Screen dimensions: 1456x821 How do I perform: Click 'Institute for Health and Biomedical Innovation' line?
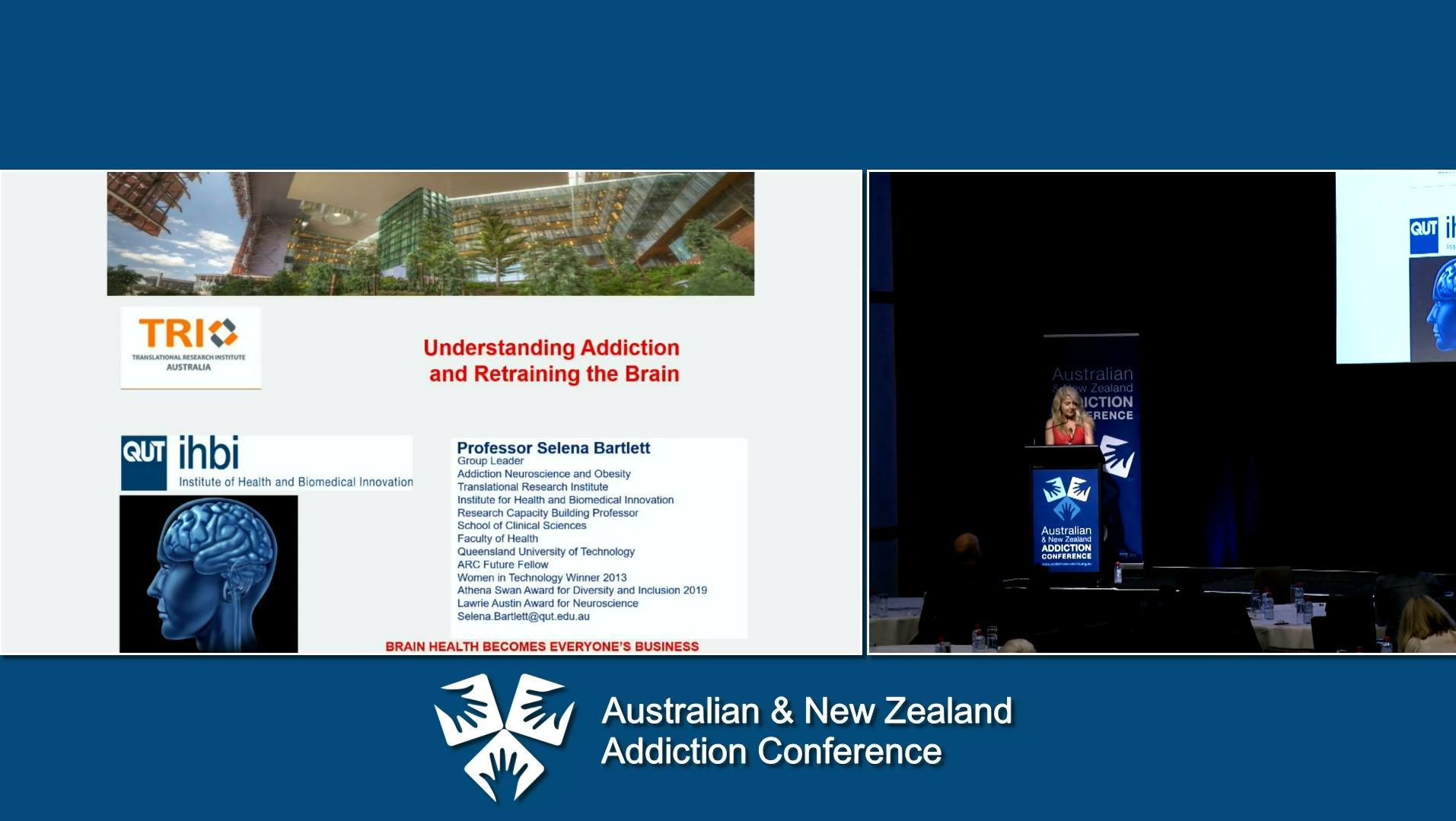(565, 500)
